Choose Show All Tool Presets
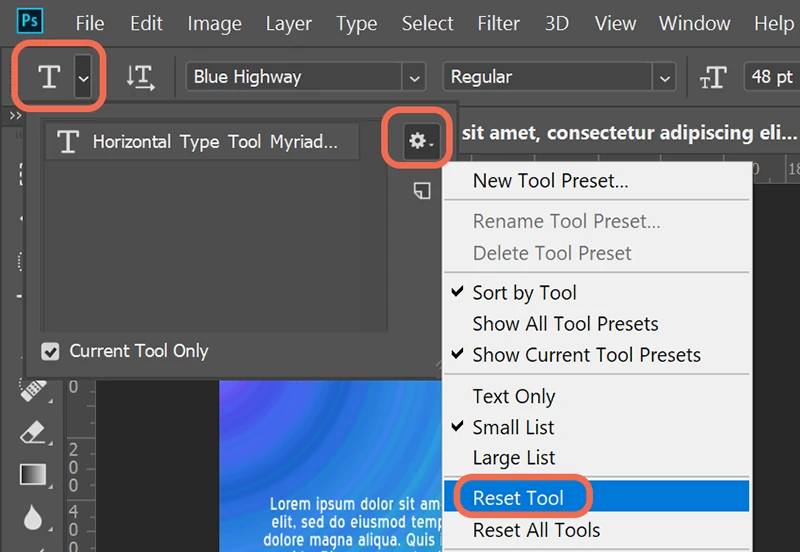Viewport: 800px width, 552px height. coord(597,324)
